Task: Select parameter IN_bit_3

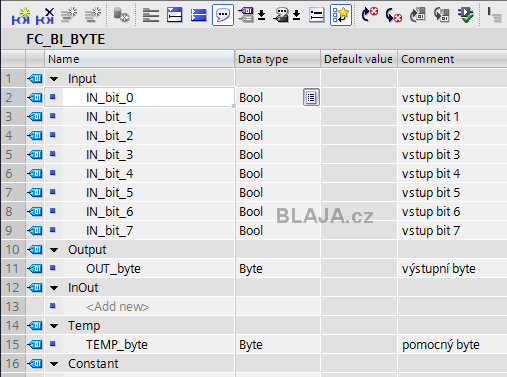Action: (109, 155)
